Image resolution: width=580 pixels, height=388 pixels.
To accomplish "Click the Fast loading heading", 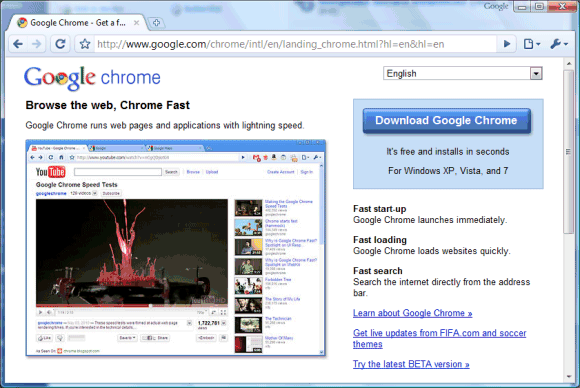I will (x=380, y=240).
